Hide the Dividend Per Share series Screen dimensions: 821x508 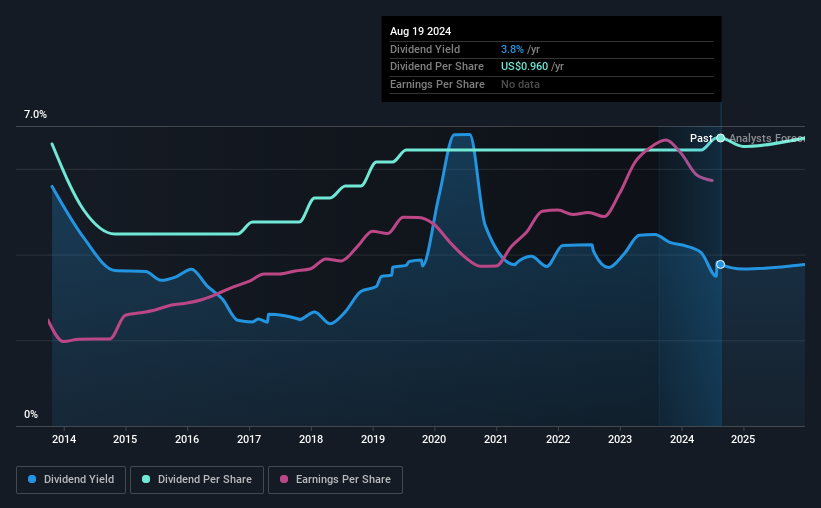196,480
